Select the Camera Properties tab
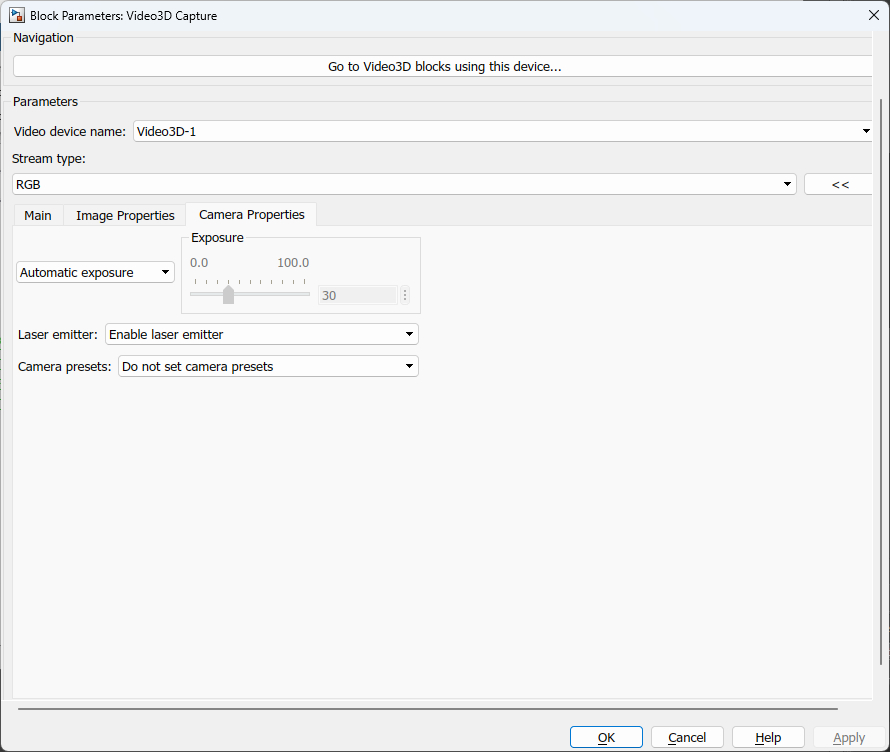 pyautogui.click(x=250, y=214)
